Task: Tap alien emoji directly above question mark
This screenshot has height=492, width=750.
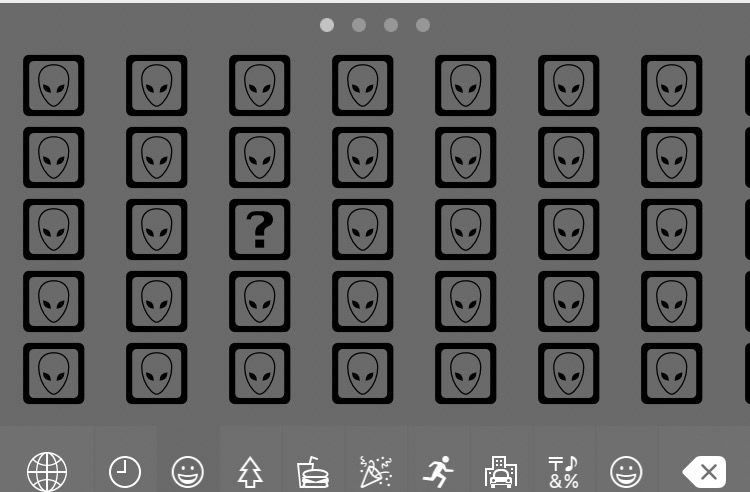Action: pyautogui.click(x=260, y=157)
